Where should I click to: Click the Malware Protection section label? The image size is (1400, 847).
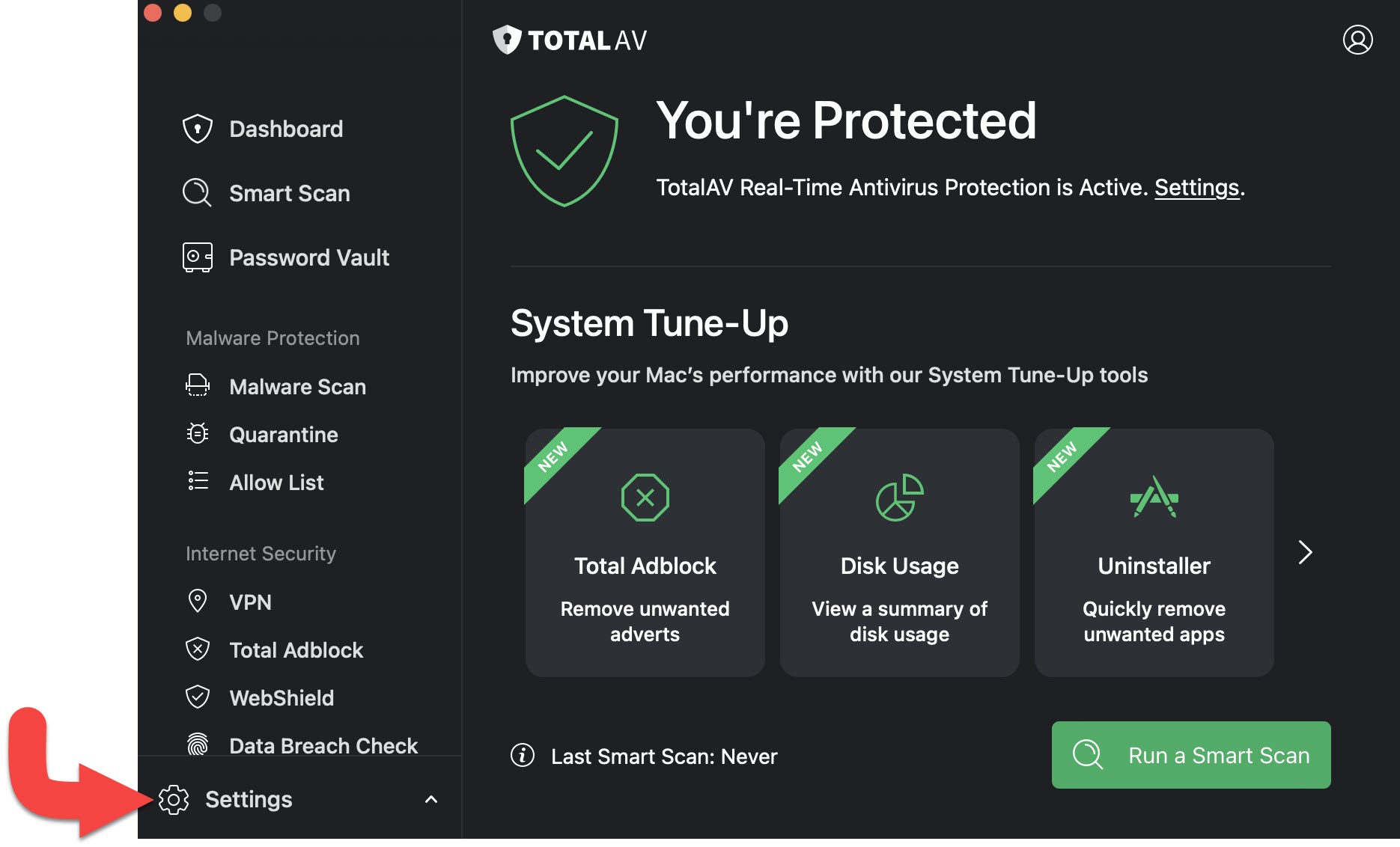273,338
